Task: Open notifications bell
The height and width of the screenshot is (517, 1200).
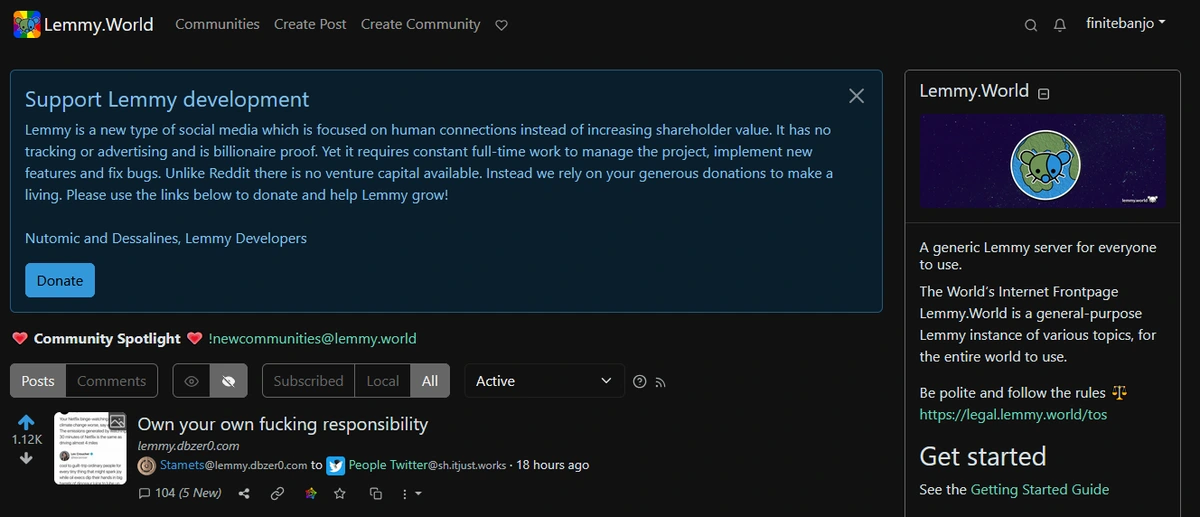Action: (1060, 25)
